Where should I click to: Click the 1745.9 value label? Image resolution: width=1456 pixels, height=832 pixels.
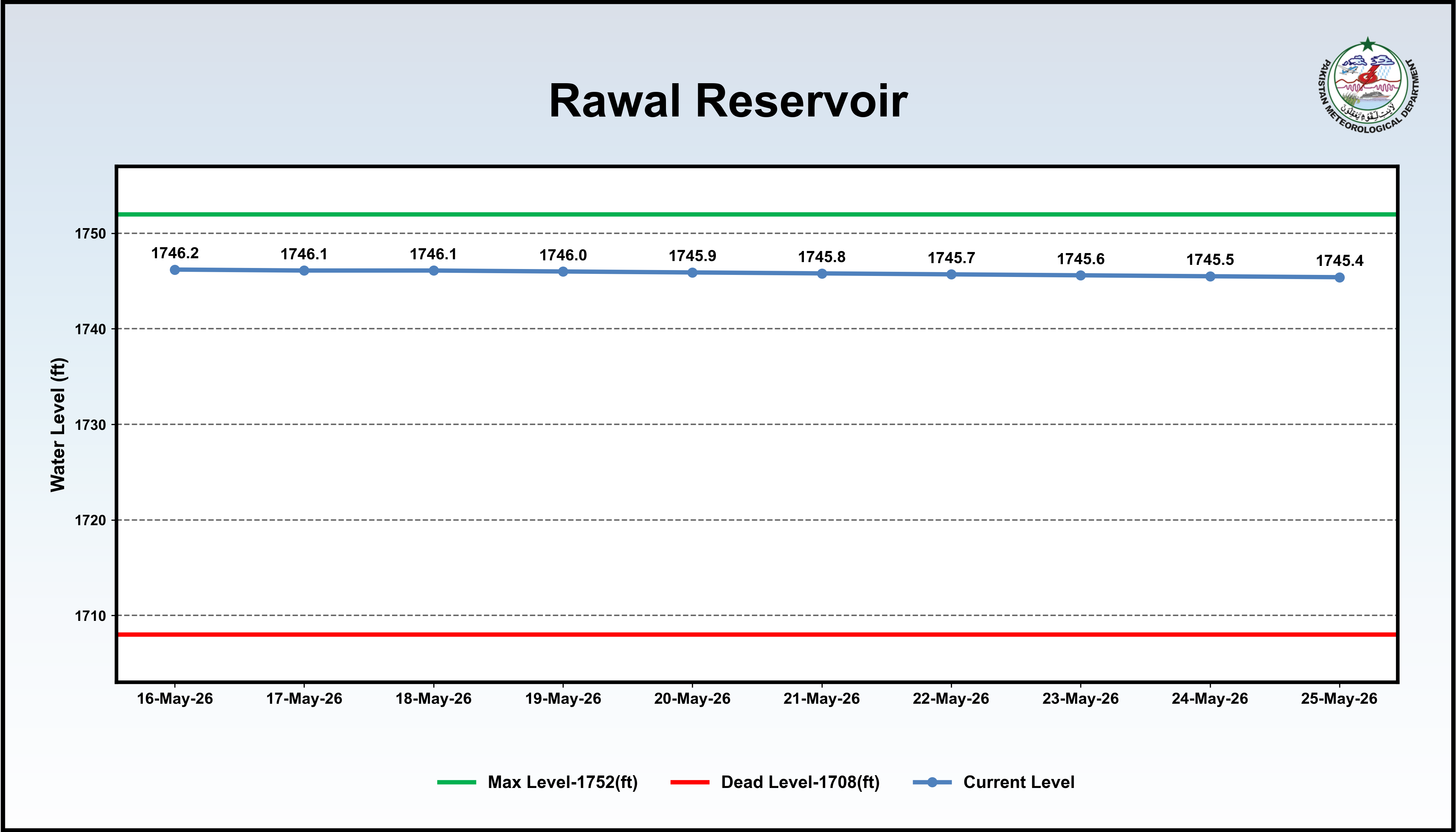tap(693, 256)
